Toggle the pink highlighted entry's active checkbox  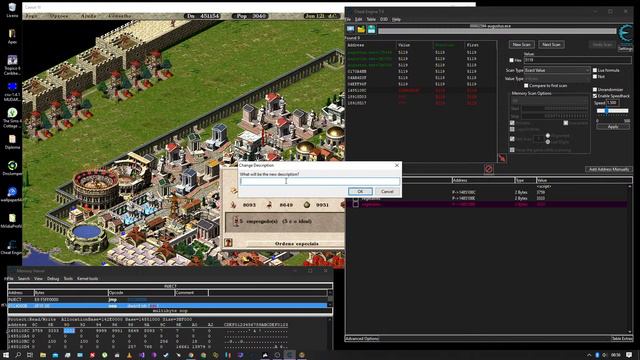click(356, 204)
